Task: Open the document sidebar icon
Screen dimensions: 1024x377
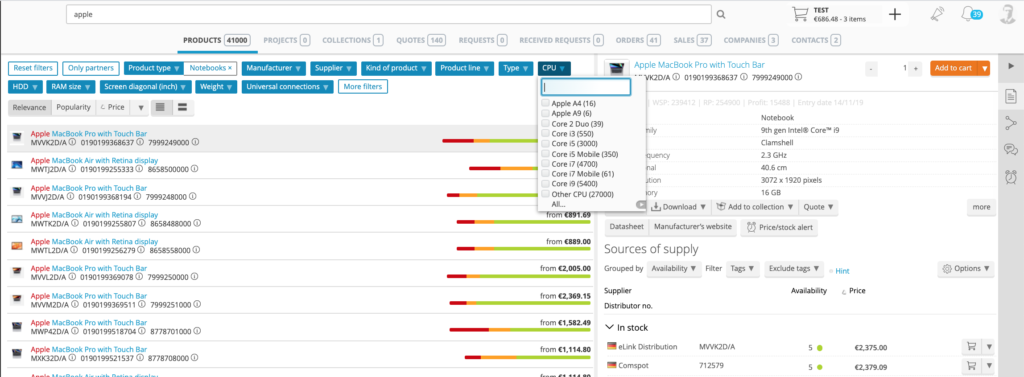Action: [1011, 97]
